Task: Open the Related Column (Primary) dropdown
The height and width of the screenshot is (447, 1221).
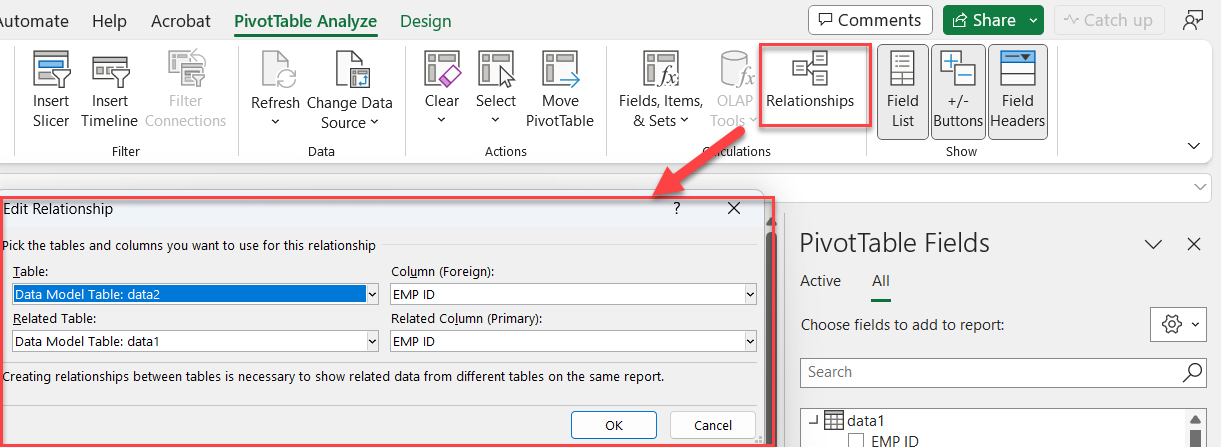Action: [x=750, y=341]
